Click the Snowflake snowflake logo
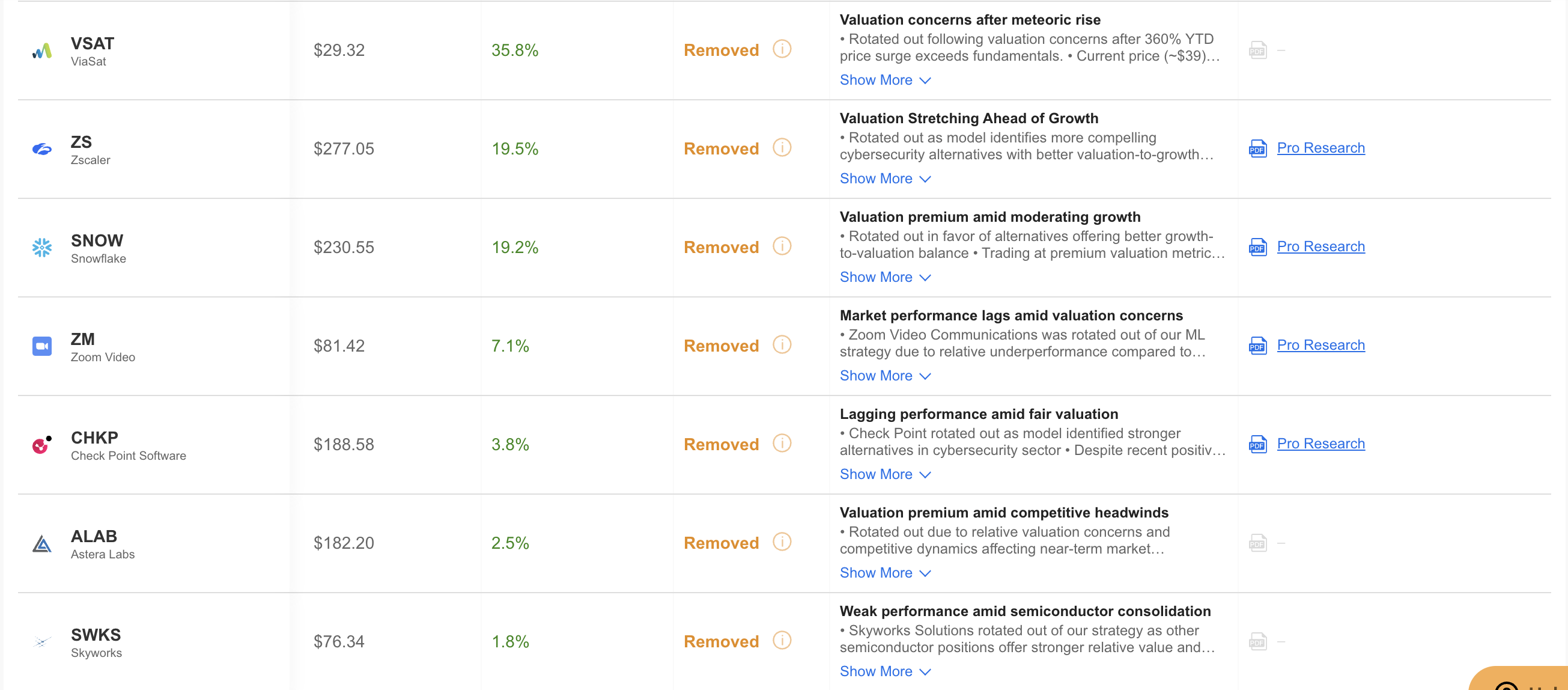 coord(41,247)
